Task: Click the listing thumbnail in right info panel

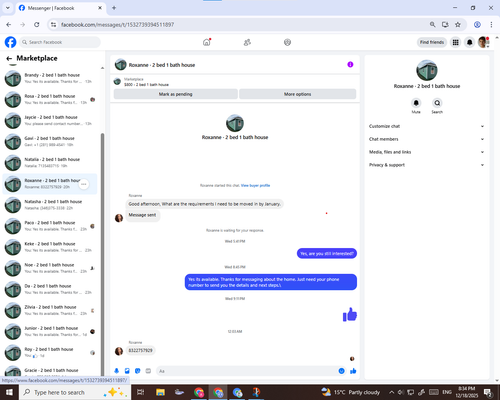Action: (427, 70)
